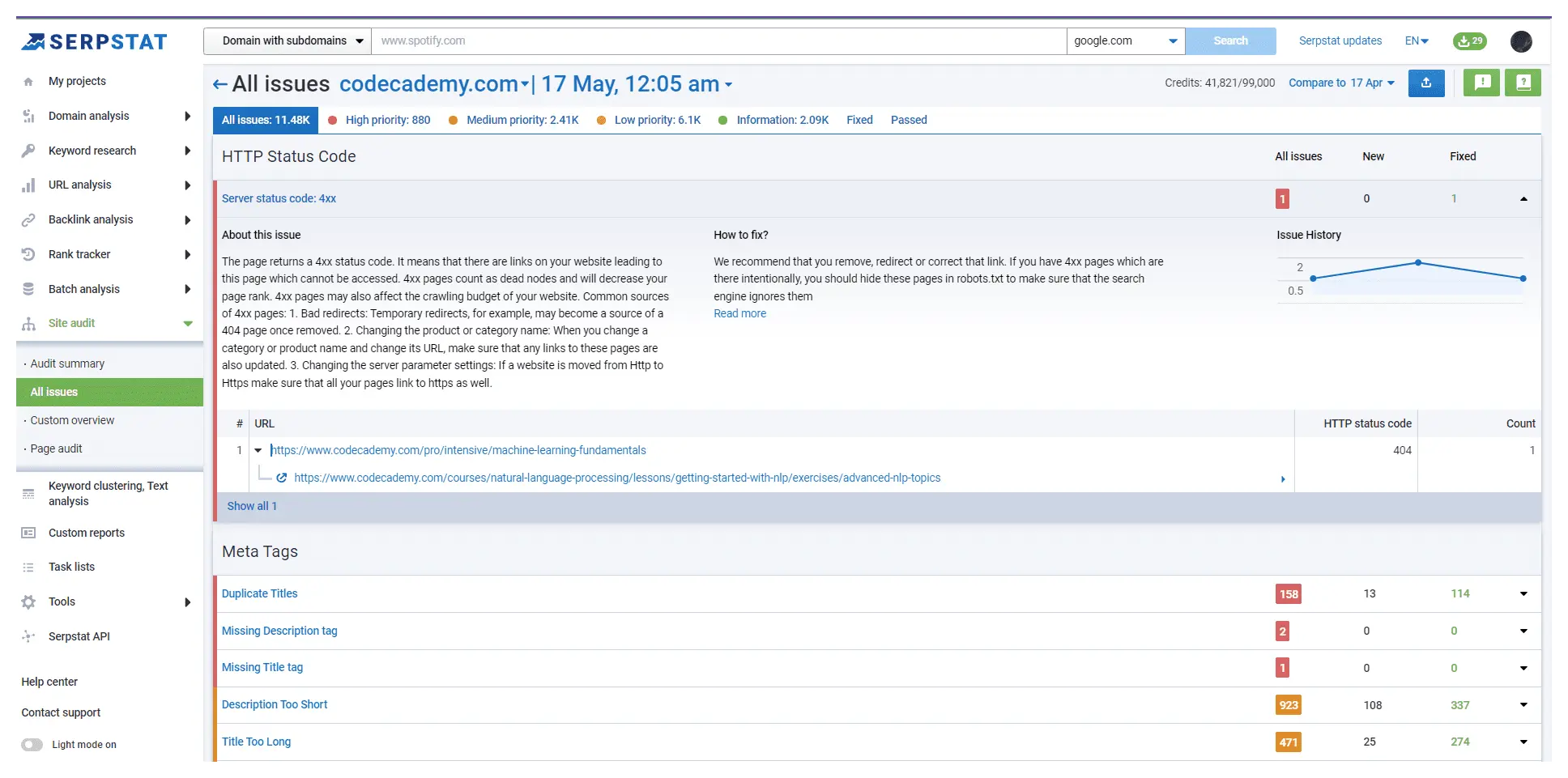
Task: Click the Site audit sidebar icon
Action: [28, 323]
